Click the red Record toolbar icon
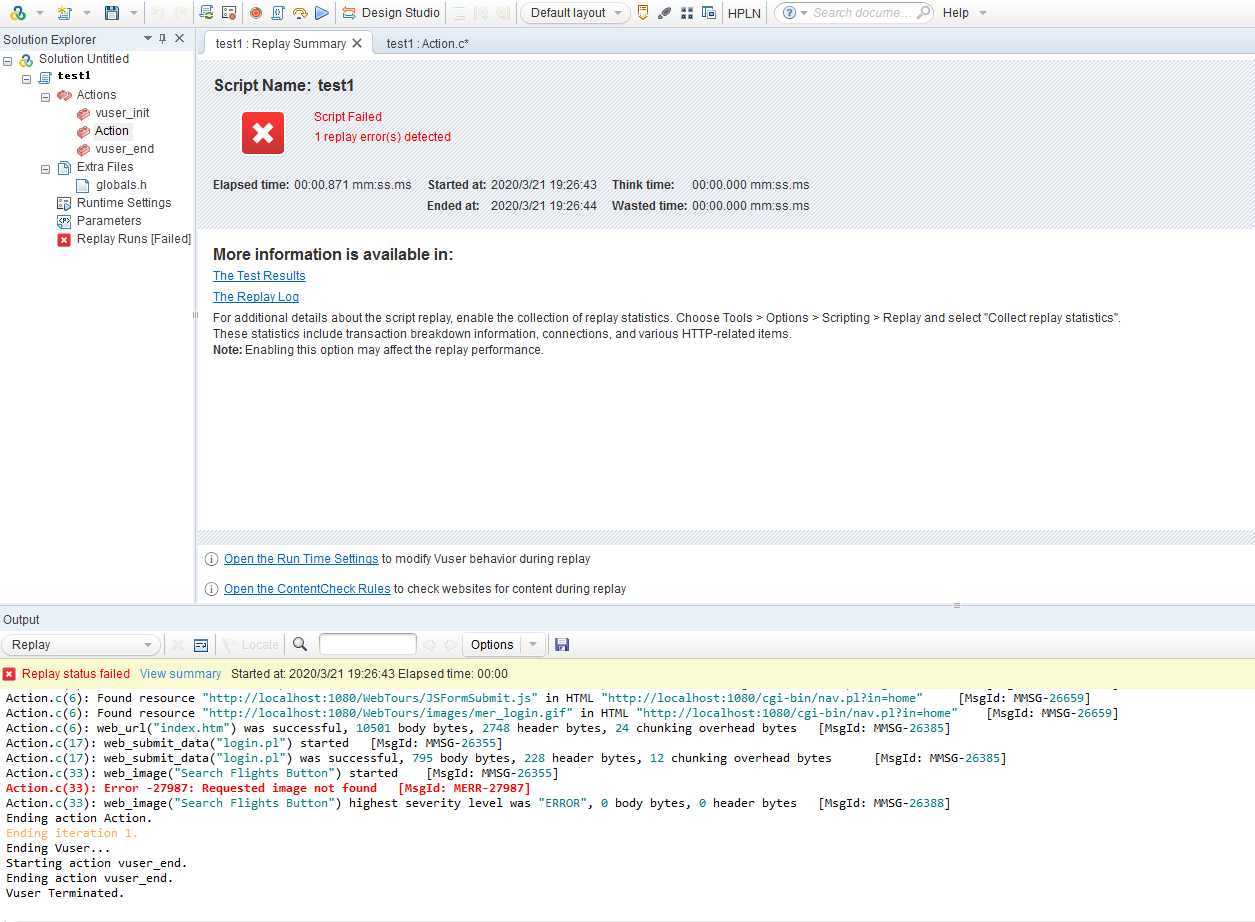 pos(255,13)
